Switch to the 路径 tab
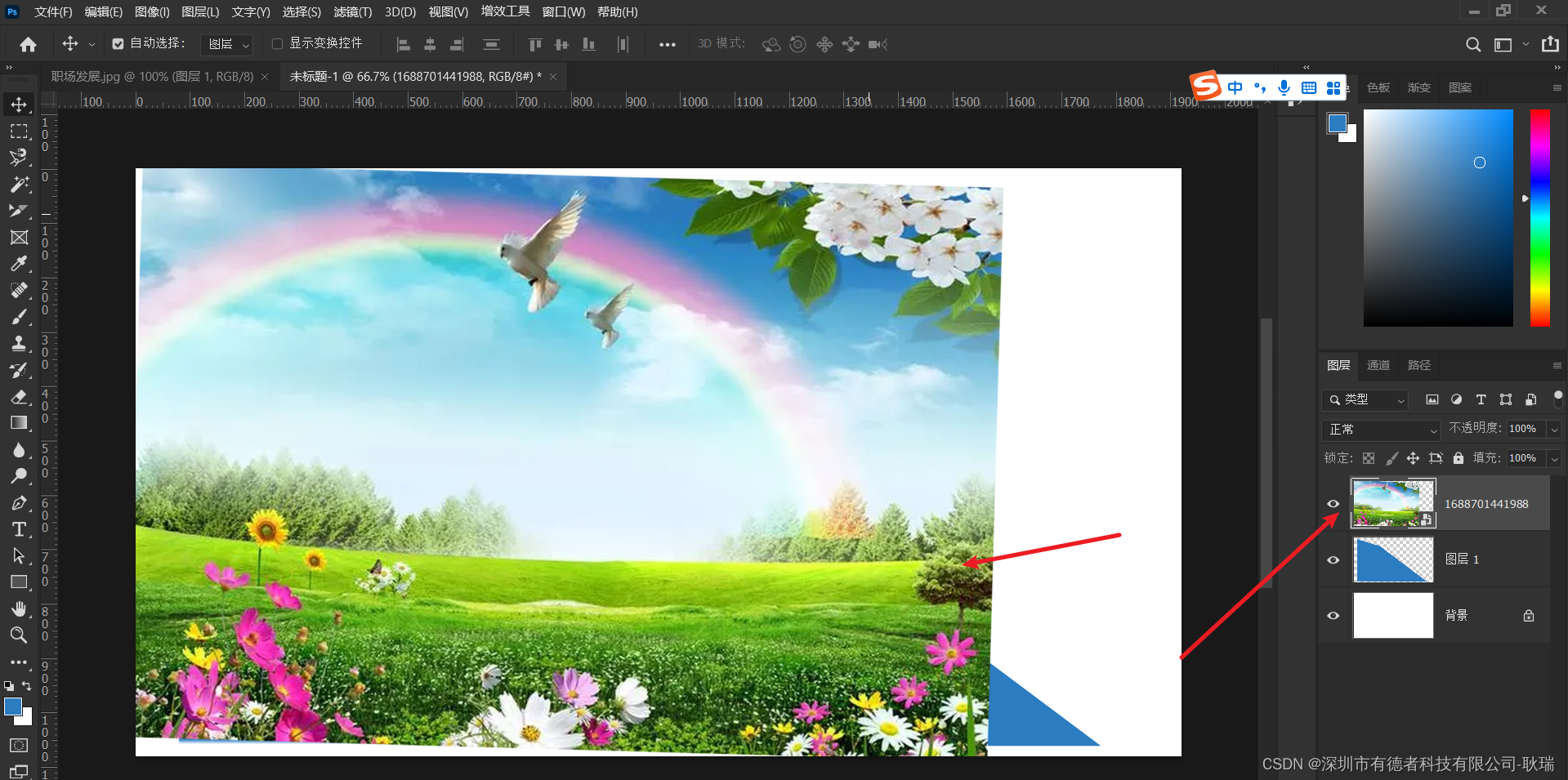This screenshot has height=780, width=1568. [1418, 365]
